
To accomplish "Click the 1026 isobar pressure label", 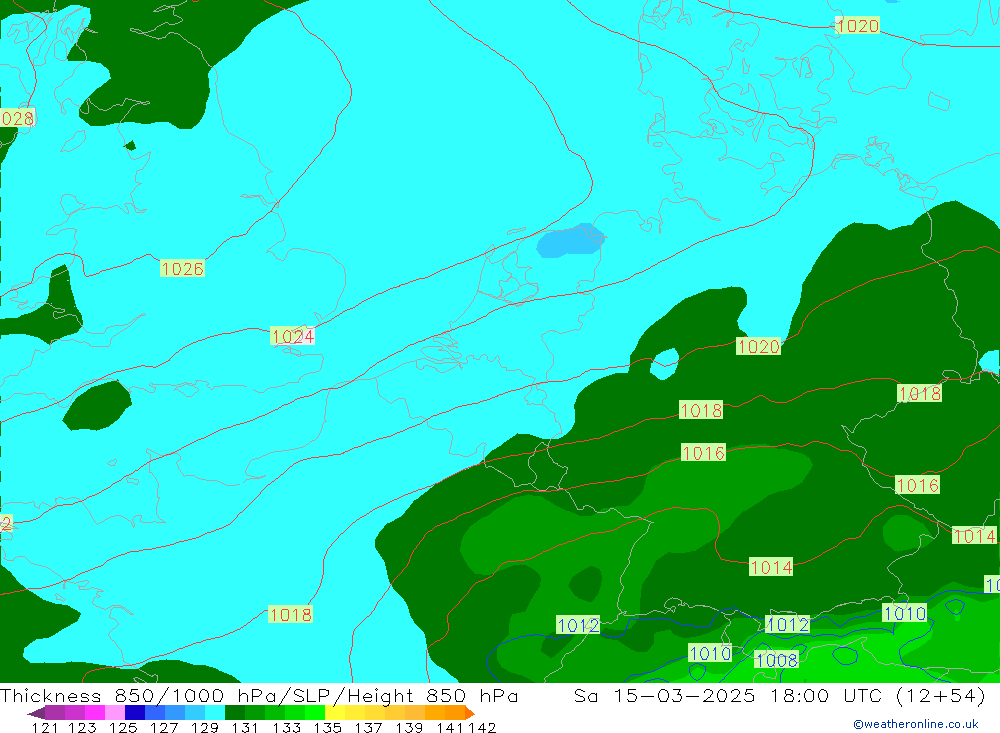I will point(182,269).
